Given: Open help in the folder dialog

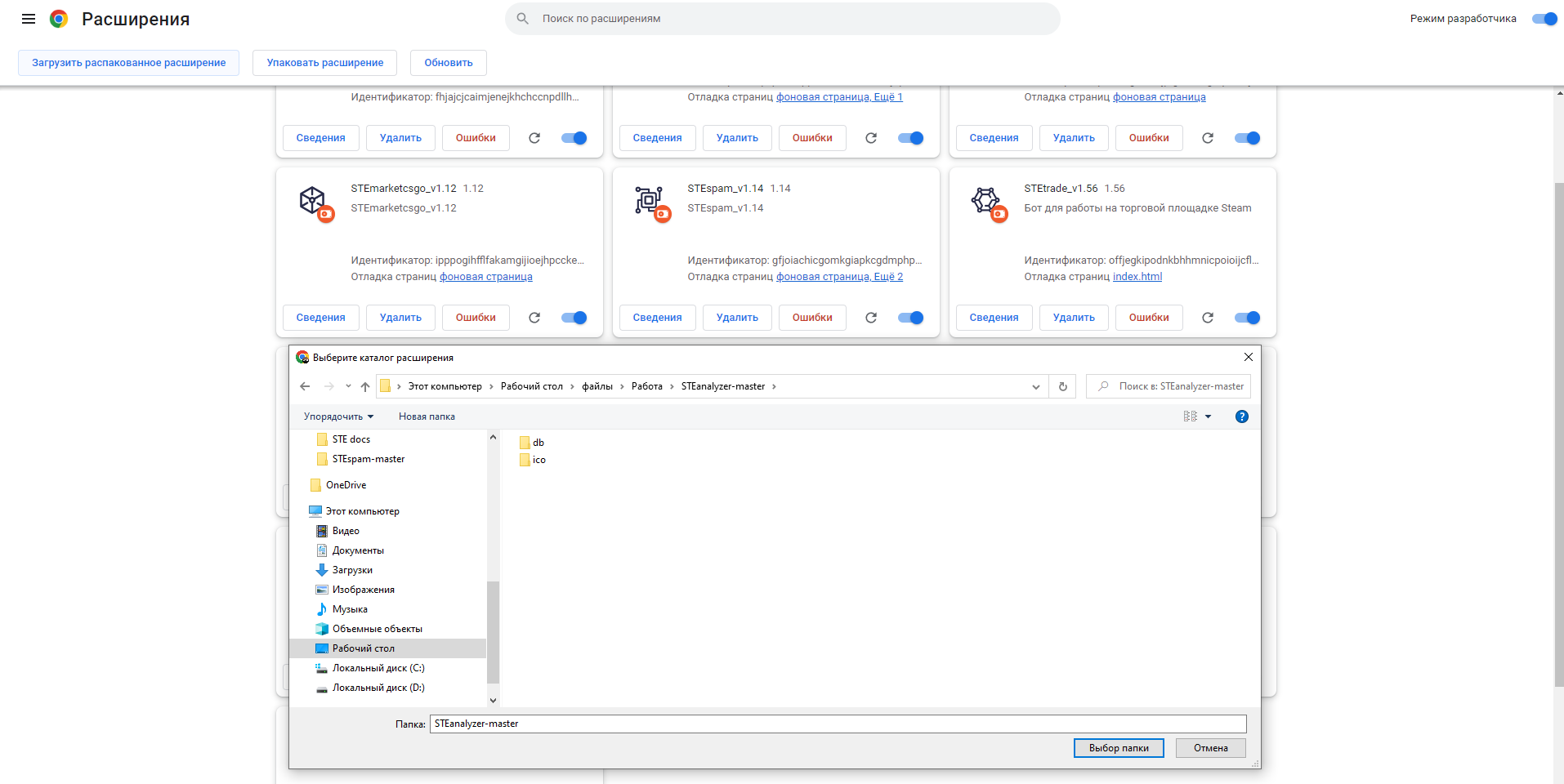Looking at the screenshot, I should [x=1242, y=416].
